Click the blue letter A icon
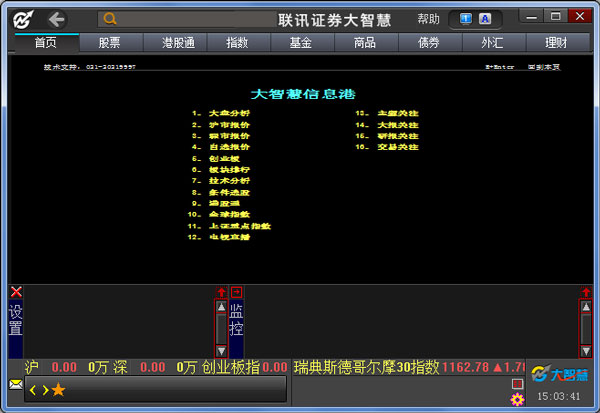Image resolution: width=600 pixels, height=413 pixels. 485,19
